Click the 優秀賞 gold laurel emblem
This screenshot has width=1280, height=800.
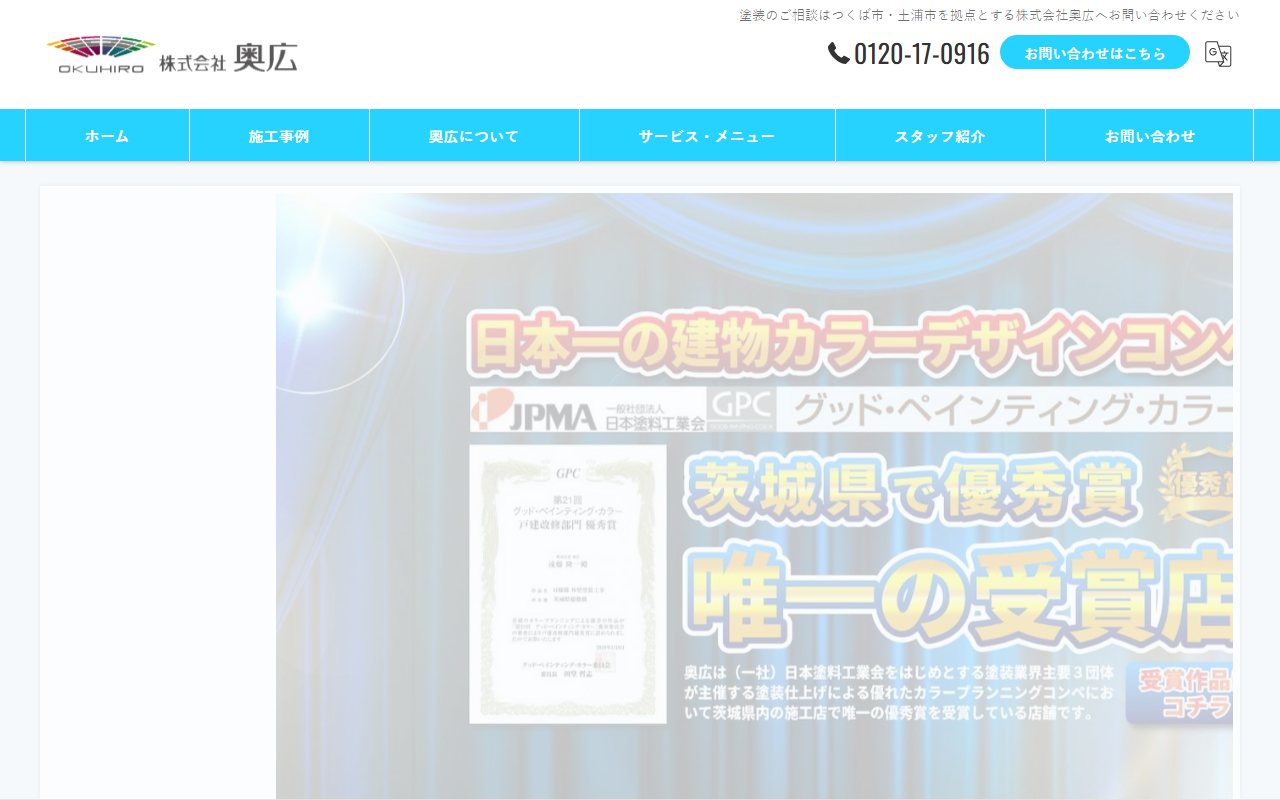click(x=1195, y=486)
